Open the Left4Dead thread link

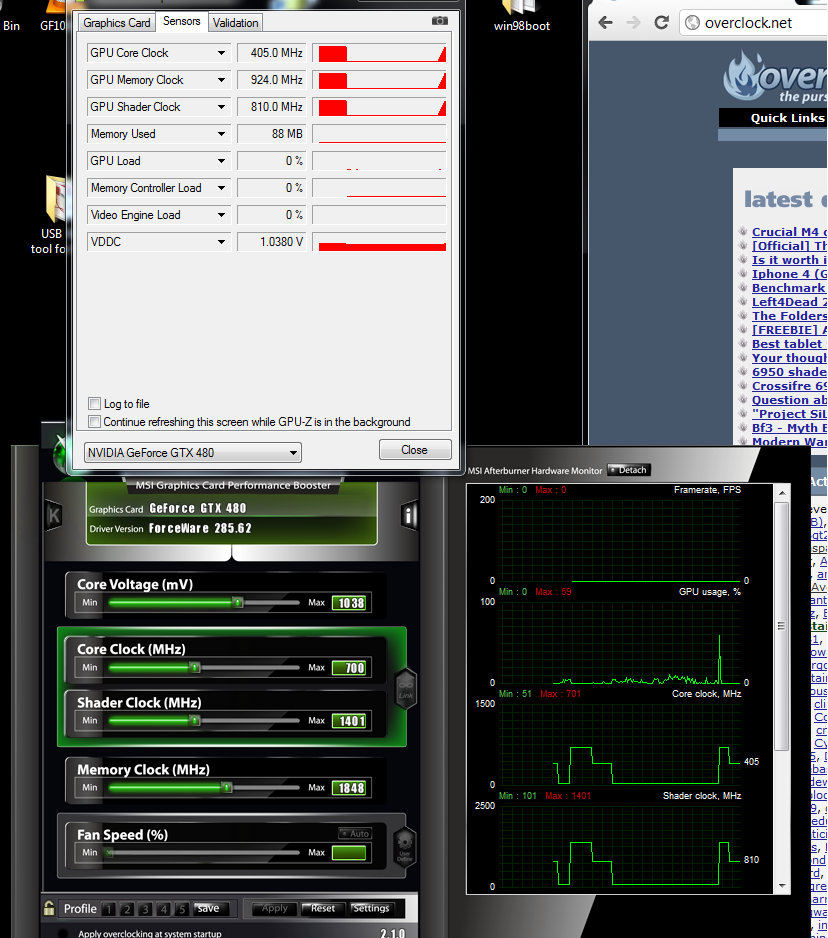tap(789, 302)
